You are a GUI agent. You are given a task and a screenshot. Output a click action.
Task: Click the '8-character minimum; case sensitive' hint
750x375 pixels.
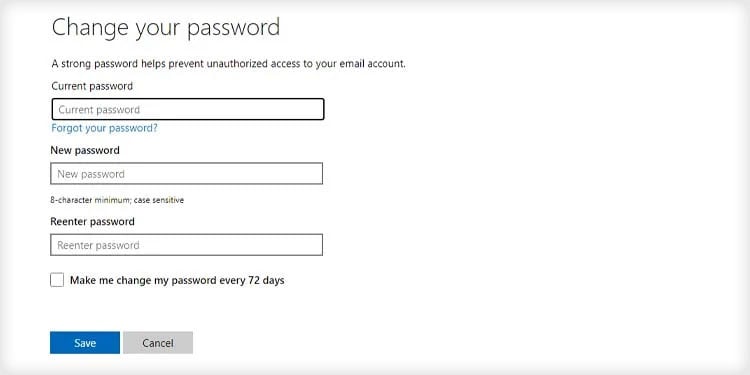pos(117,200)
